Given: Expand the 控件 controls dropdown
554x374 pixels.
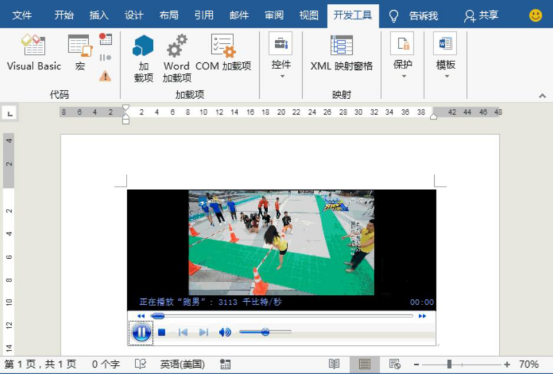Looking at the screenshot, I should point(281,56).
